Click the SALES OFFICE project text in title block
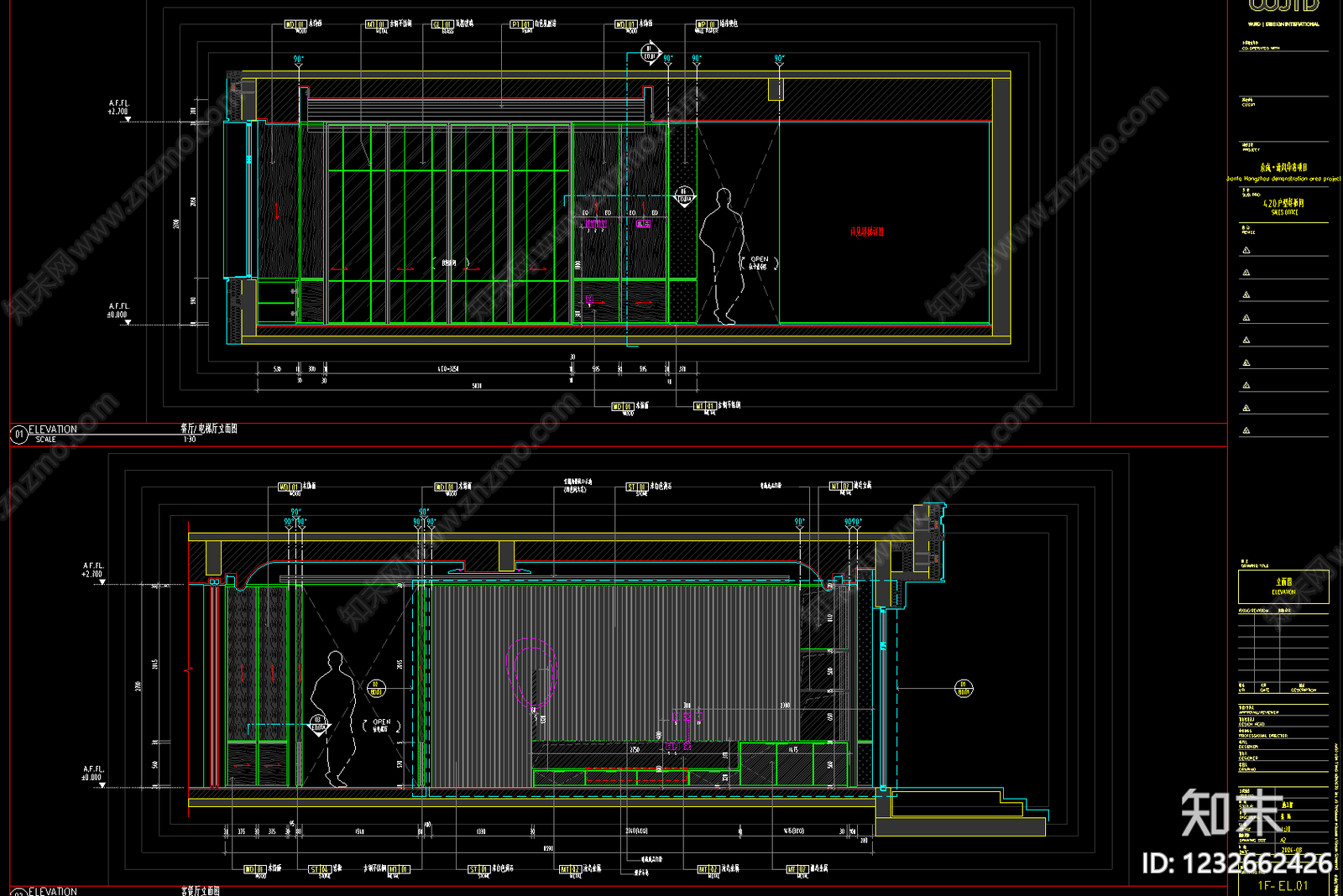 (1283, 212)
